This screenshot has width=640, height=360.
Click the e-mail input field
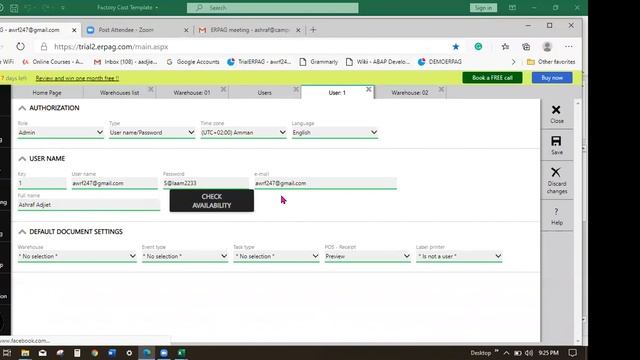325,183
